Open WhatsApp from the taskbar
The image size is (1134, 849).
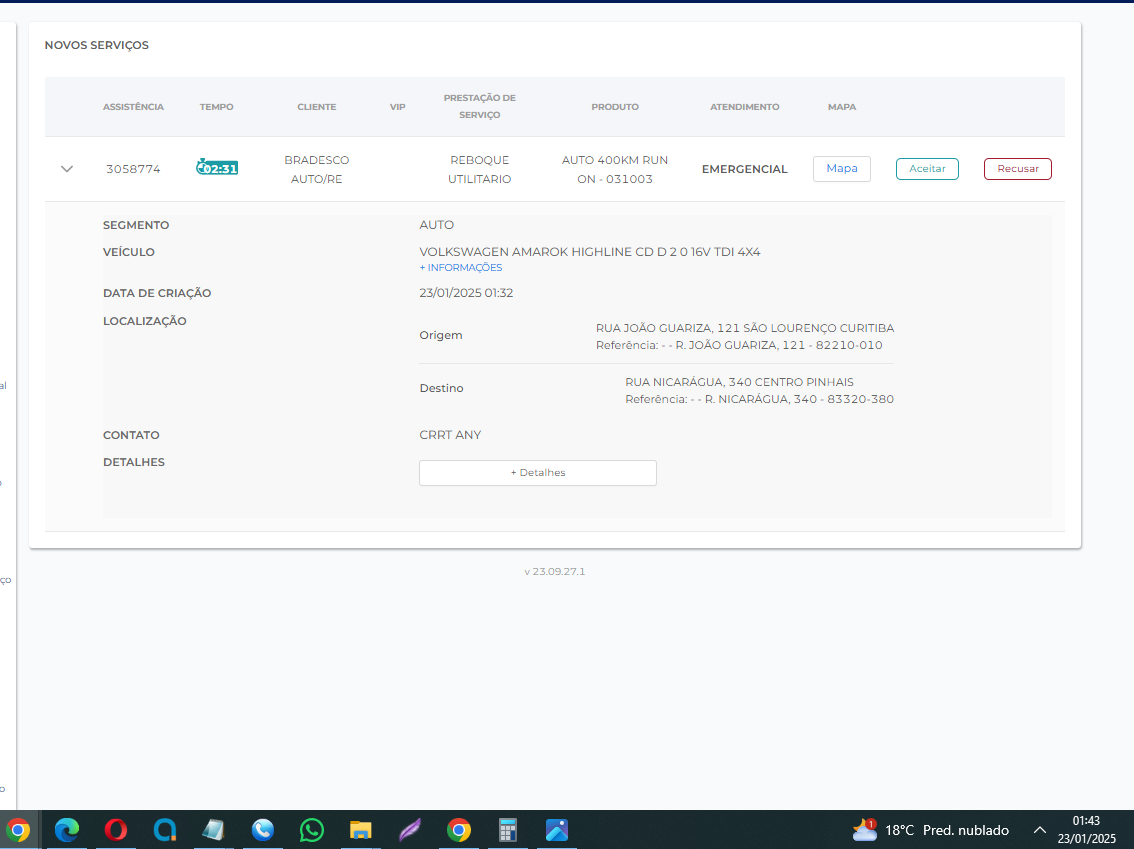(312, 830)
